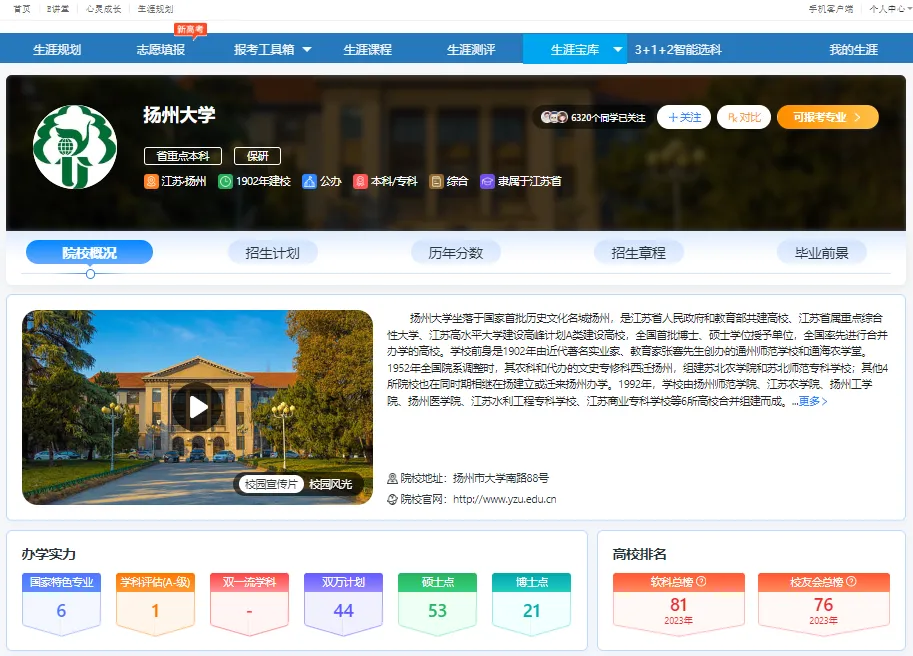The height and width of the screenshot is (656, 913).
Task: Open 我的生涯 in the nav bar
Action: tap(854, 49)
